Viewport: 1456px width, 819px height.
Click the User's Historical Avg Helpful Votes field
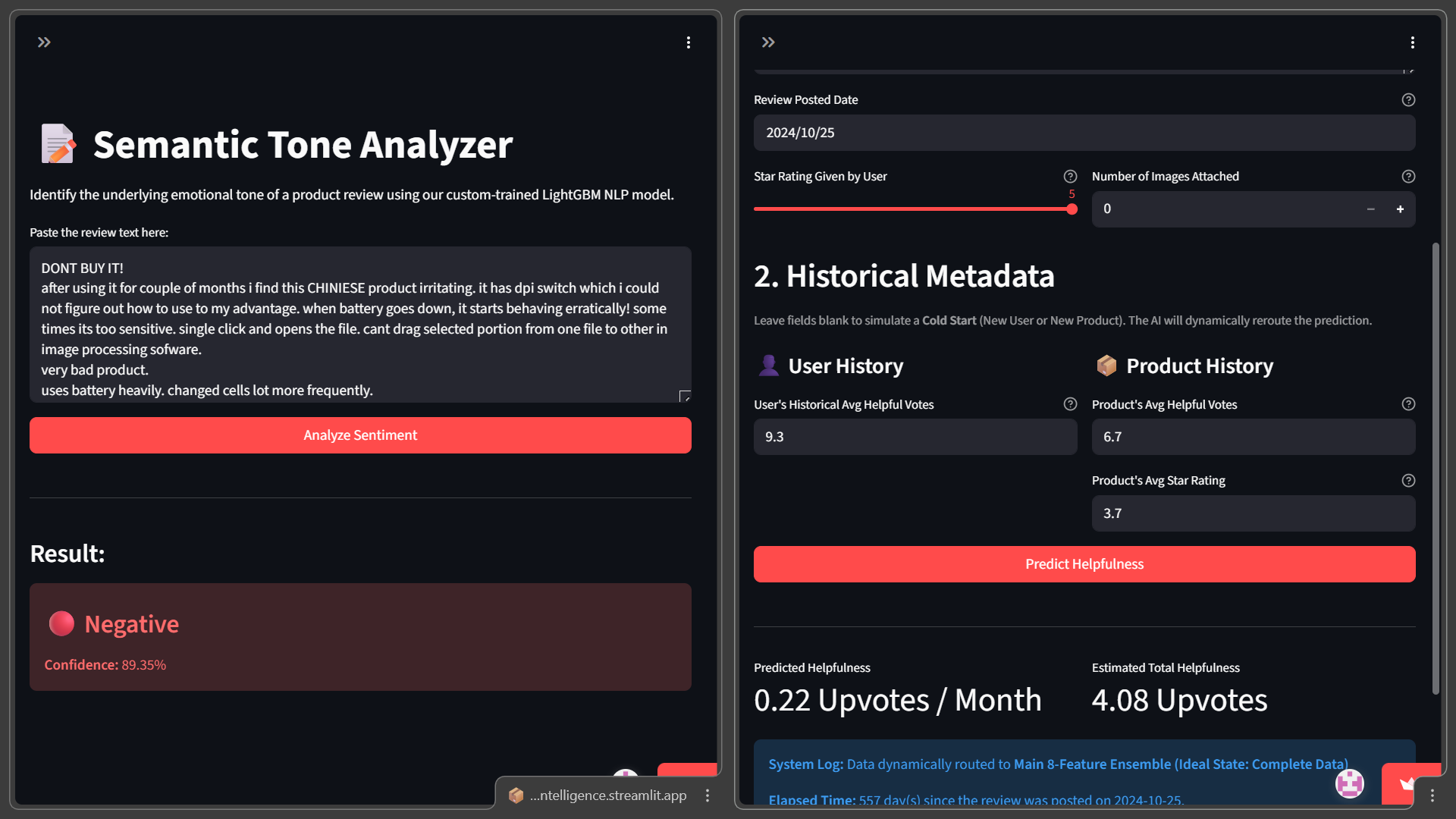click(915, 437)
